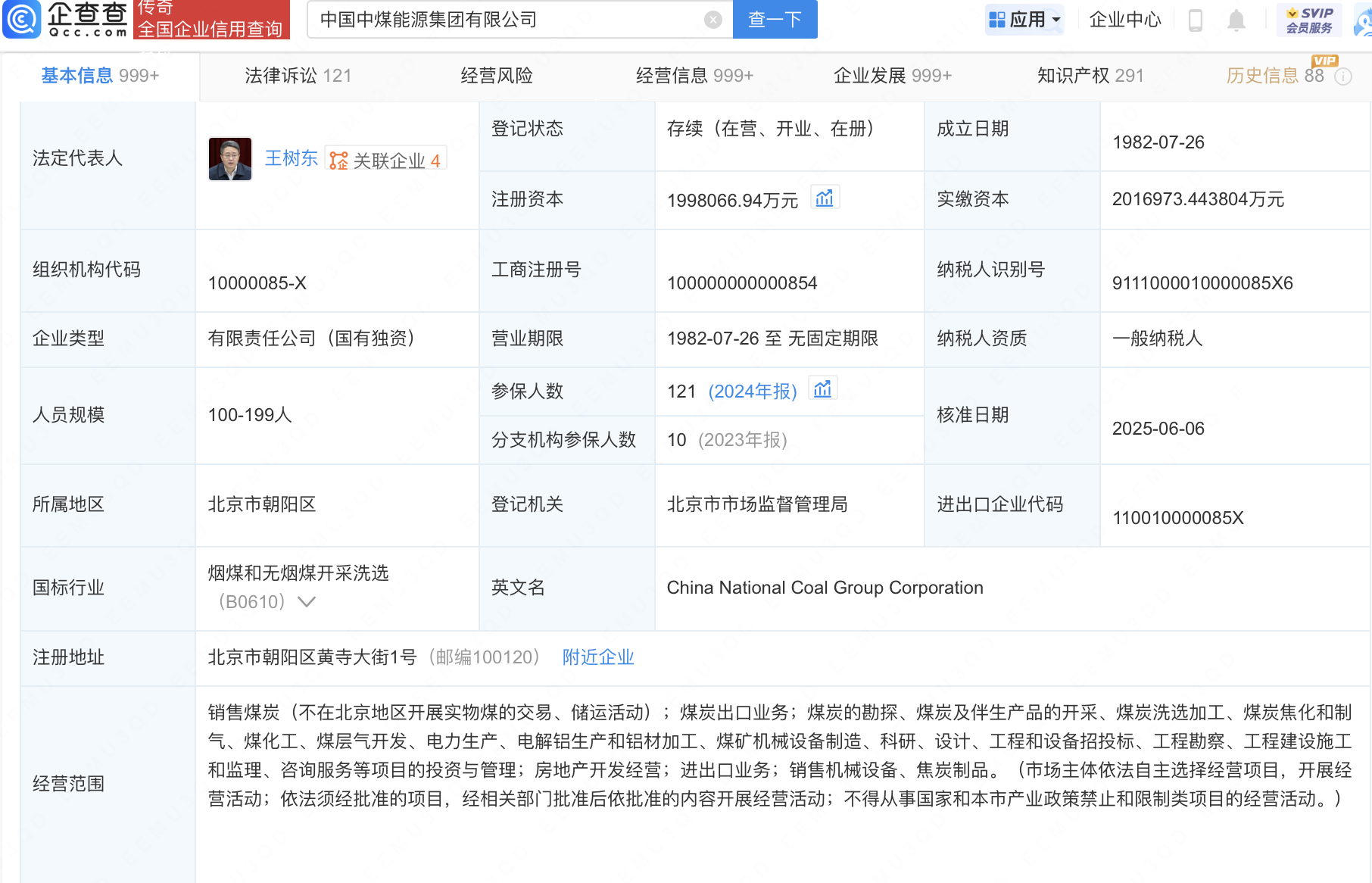This screenshot has height=883, width=1372.
Task: Open the 参保人数 chart icon
Action: [823, 389]
